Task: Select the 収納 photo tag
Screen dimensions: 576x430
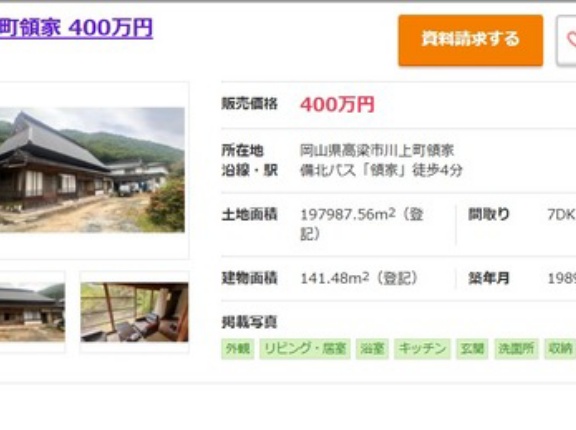Action: (560, 348)
